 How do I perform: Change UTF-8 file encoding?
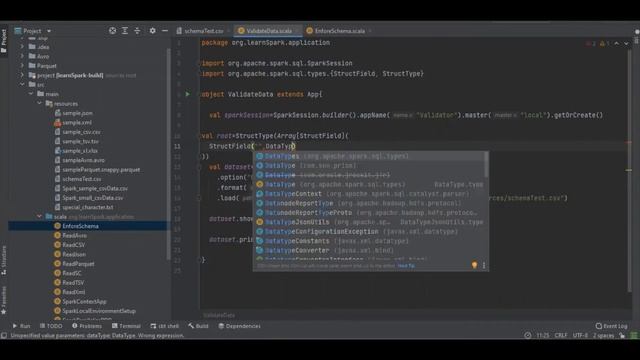pos(580,336)
